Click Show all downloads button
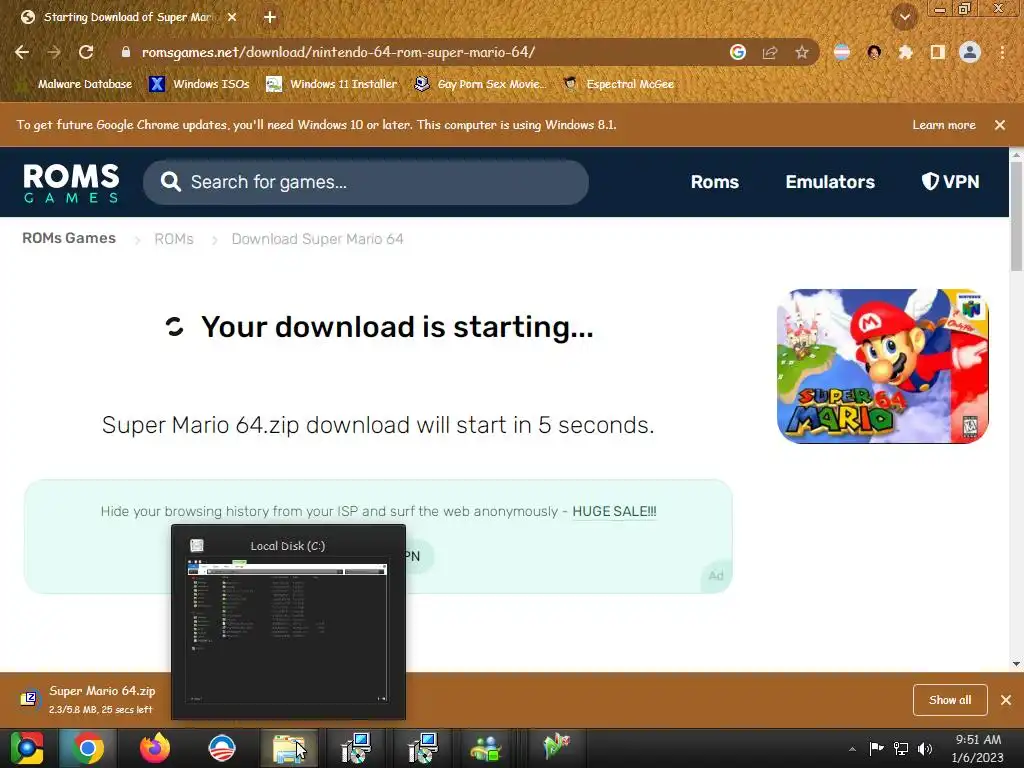 point(950,700)
